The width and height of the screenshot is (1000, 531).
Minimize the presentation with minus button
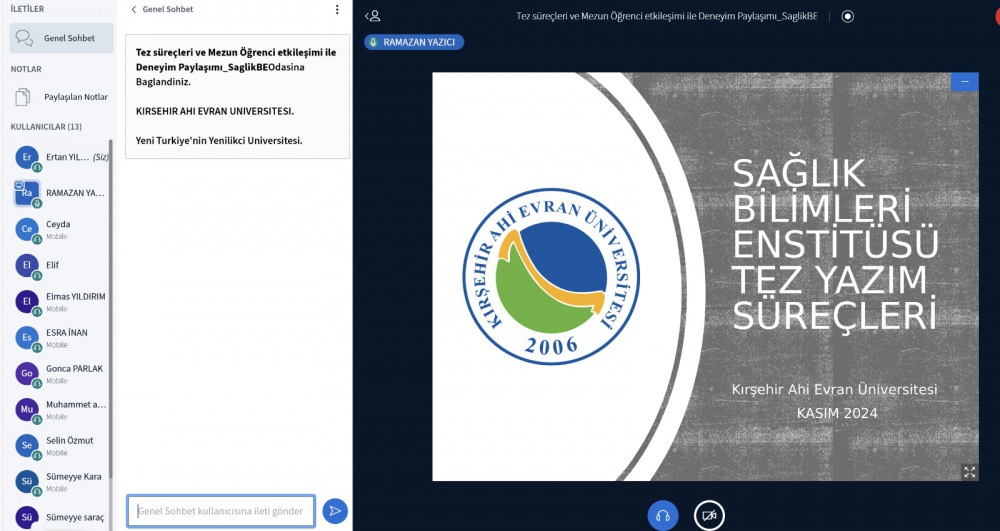pyautogui.click(x=964, y=82)
